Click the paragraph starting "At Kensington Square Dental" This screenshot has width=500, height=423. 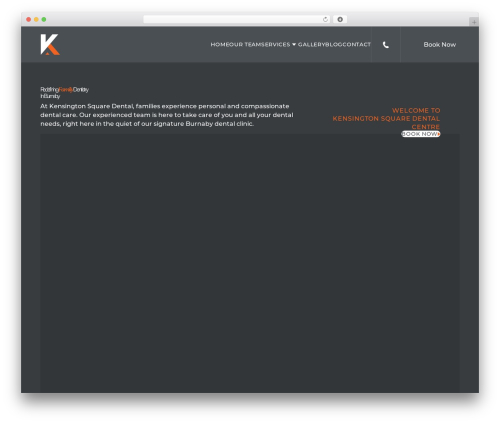pos(167,115)
